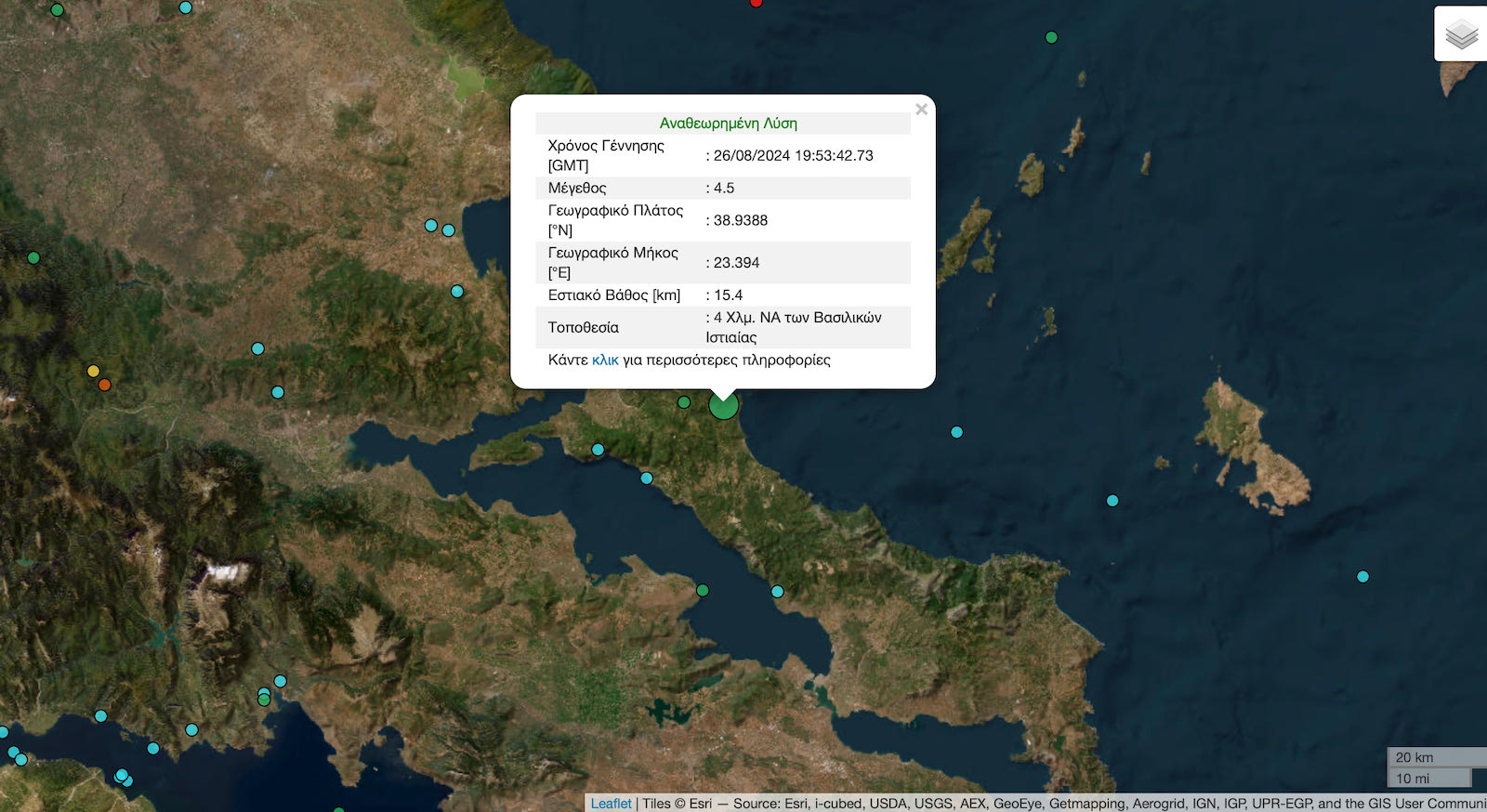The image size is (1487, 812).
Task: Click the small green marker beside the epicenter
Action: point(684,402)
